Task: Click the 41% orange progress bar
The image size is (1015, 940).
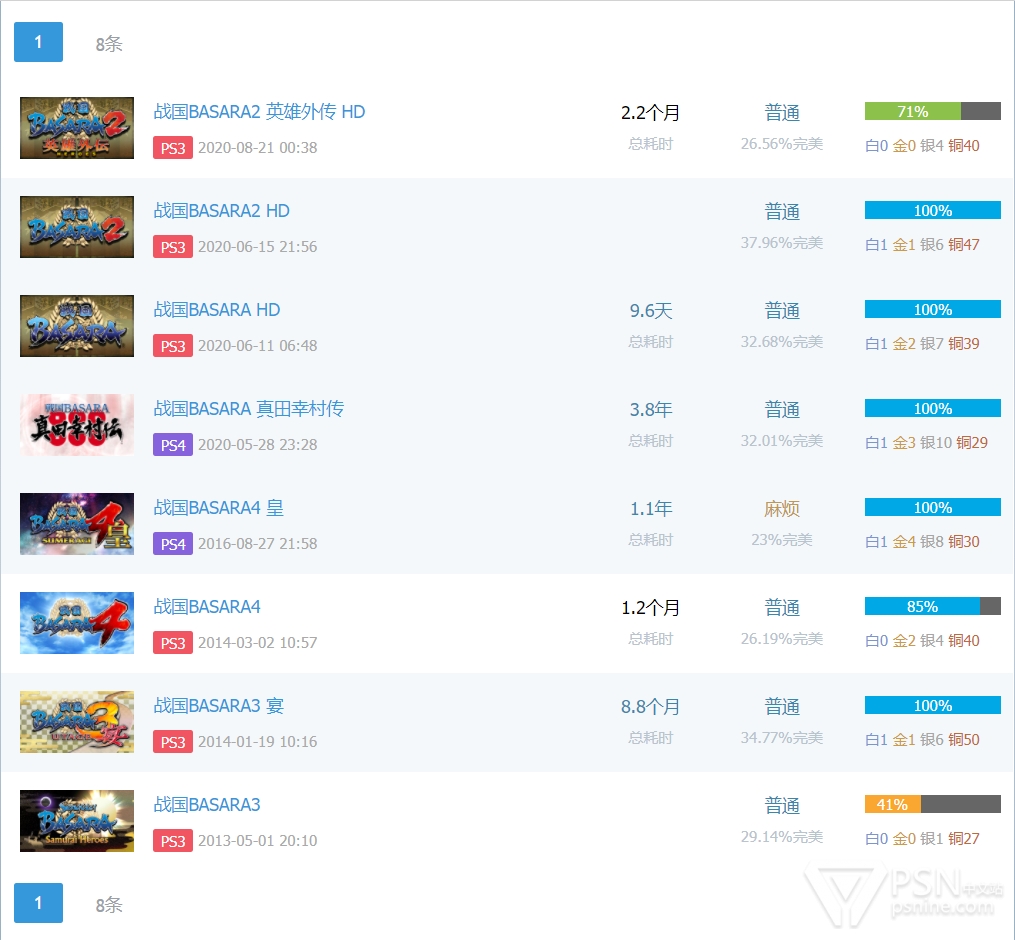Action: click(892, 805)
